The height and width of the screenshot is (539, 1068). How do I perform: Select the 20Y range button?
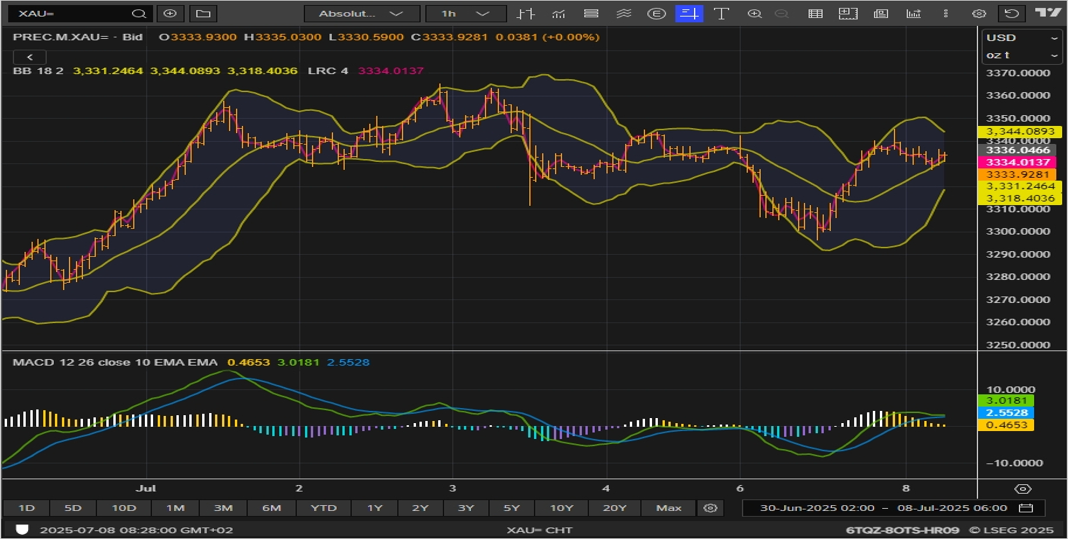[x=614, y=508]
